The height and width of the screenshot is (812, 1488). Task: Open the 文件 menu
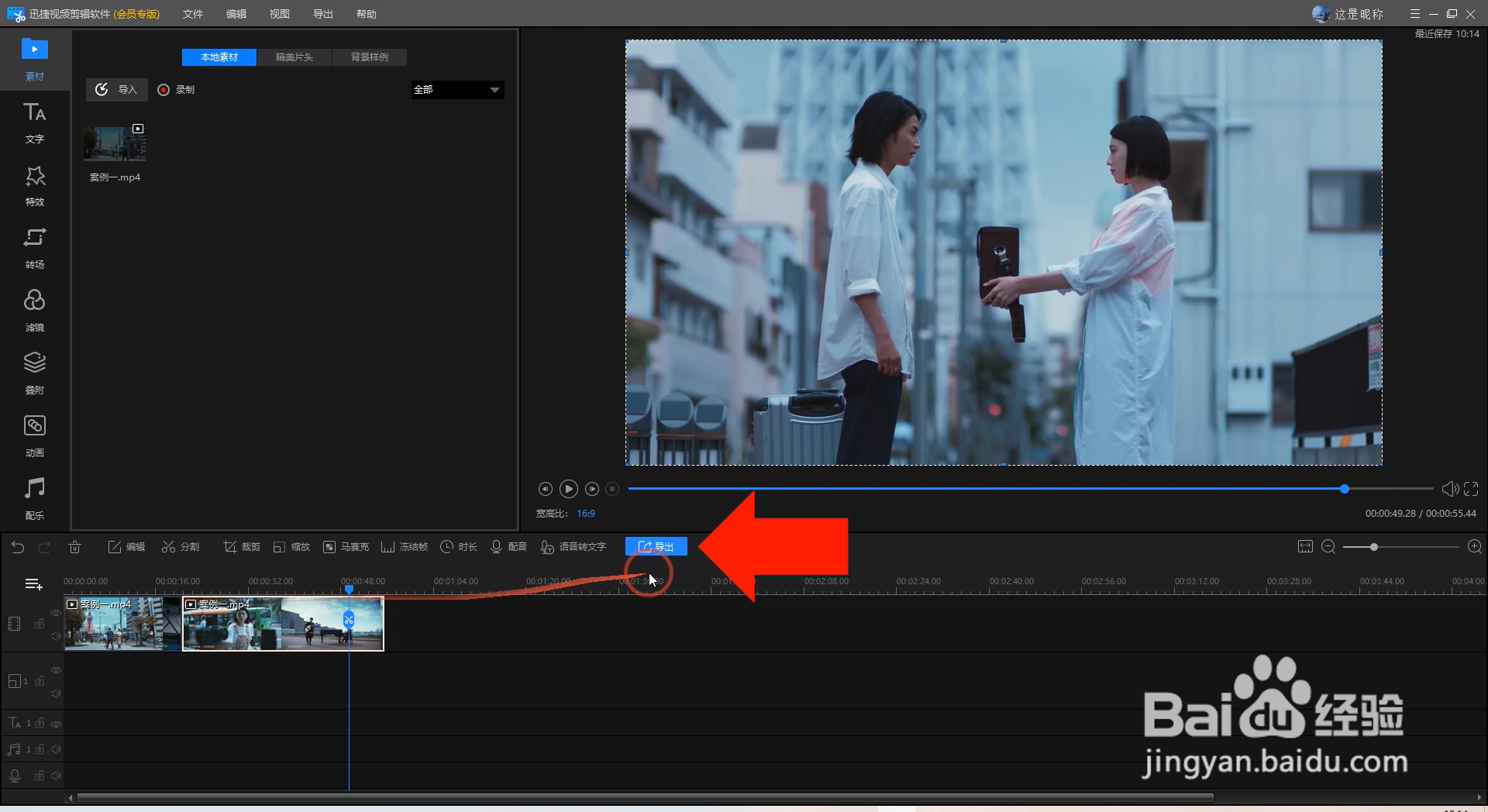[x=193, y=14]
